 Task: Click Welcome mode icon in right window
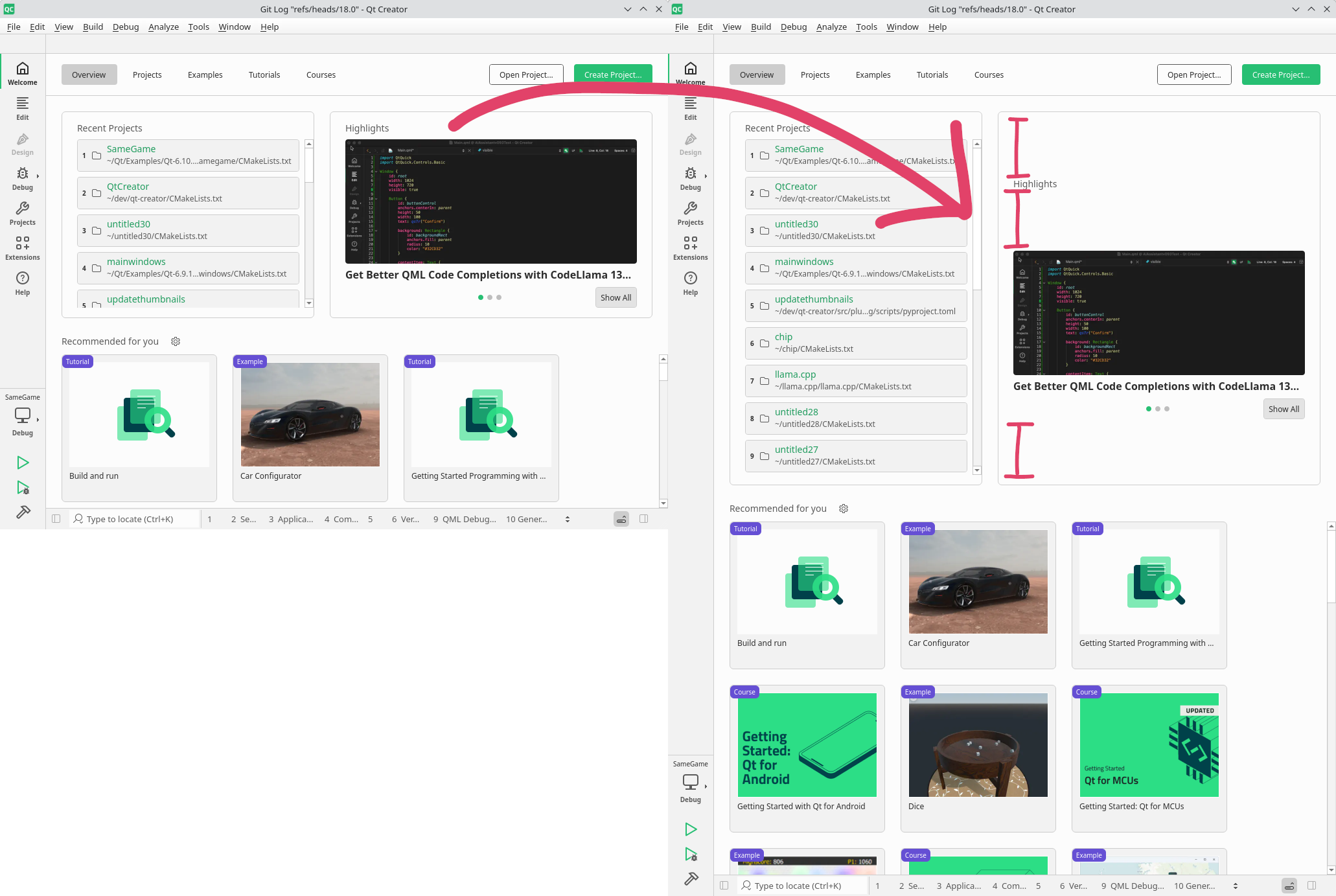[x=691, y=69]
